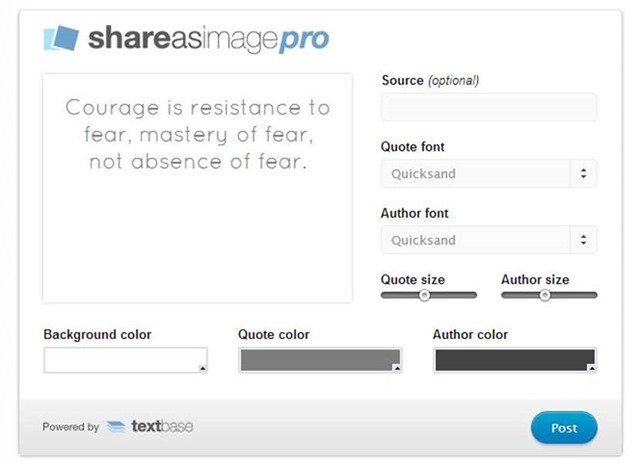Select the gray Quote color swatch

[x=319, y=360]
